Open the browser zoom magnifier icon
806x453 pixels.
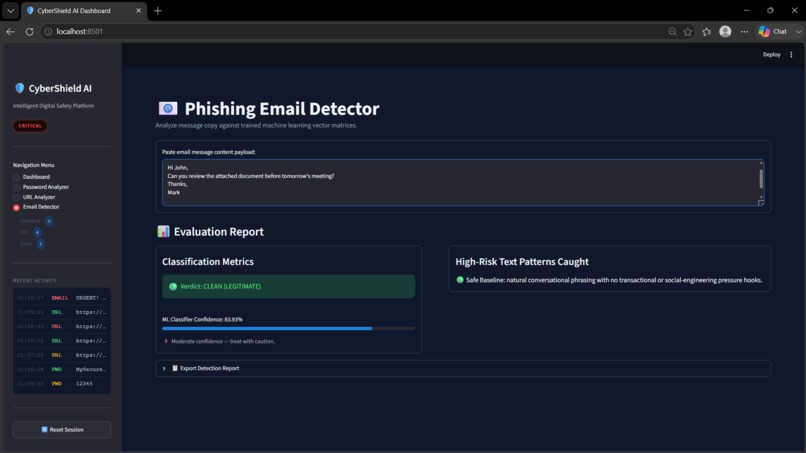[x=672, y=31]
